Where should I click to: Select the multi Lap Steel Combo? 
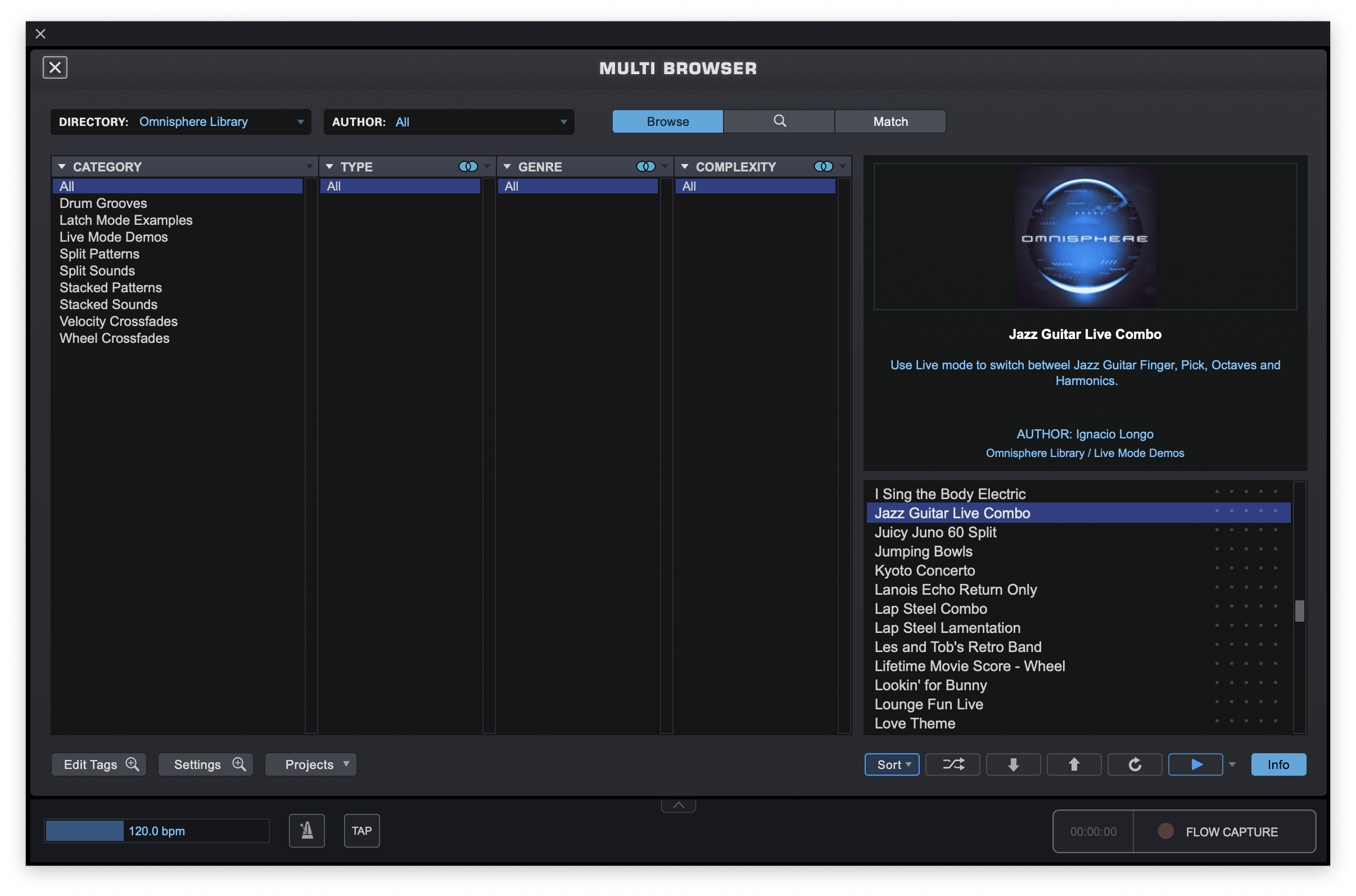pos(1078,609)
